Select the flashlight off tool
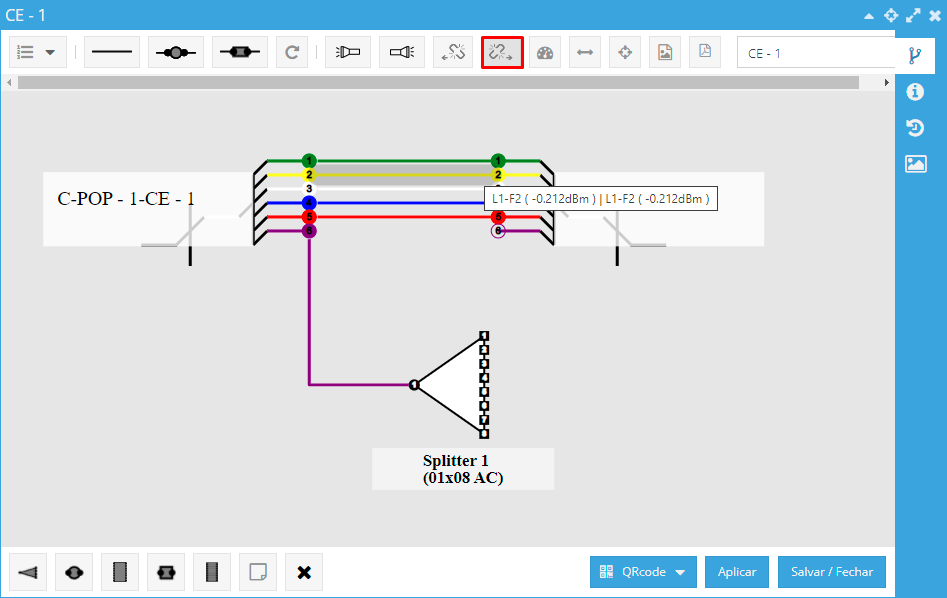The image size is (947, 598). pyautogui.click(x=348, y=53)
